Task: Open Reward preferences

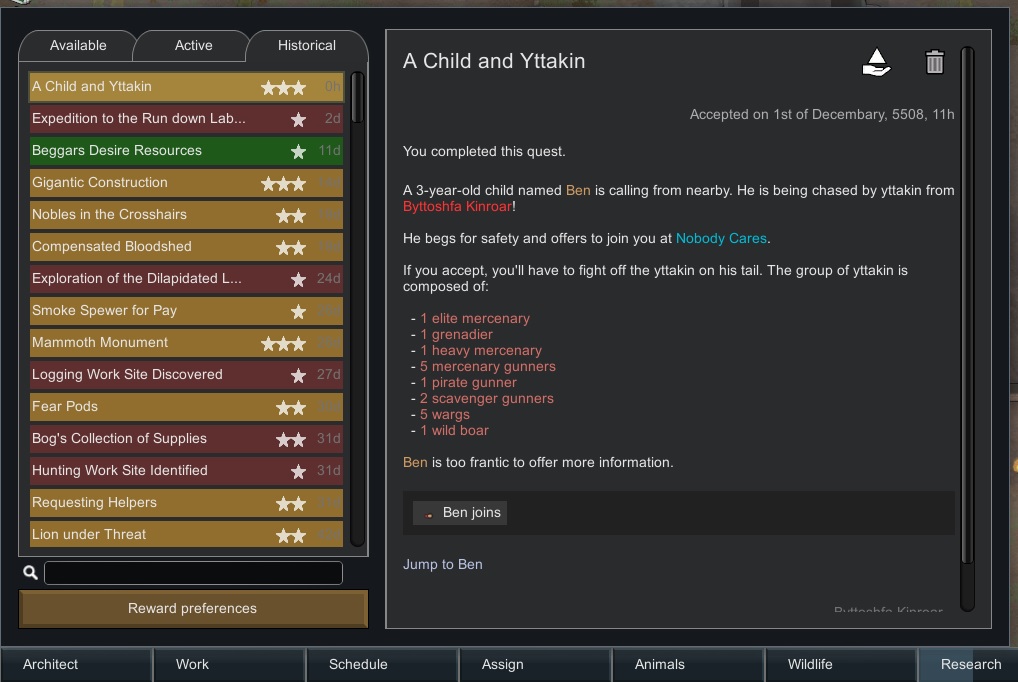Action: point(193,608)
